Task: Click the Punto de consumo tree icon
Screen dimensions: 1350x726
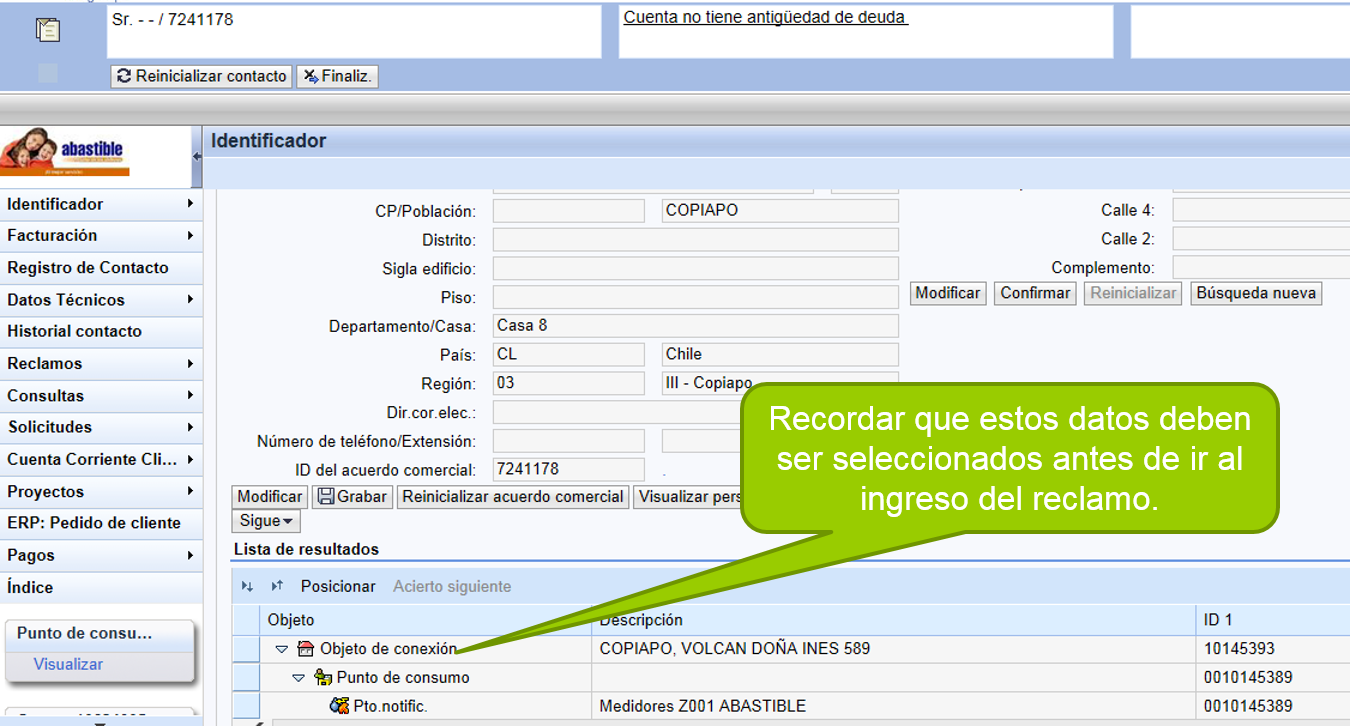Action: pos(323,677)
